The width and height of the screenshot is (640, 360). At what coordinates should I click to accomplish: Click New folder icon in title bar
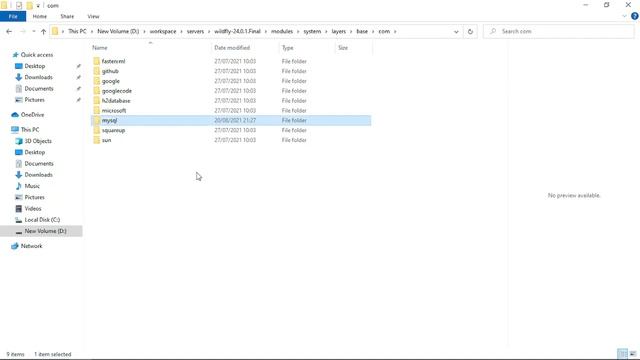29,6
